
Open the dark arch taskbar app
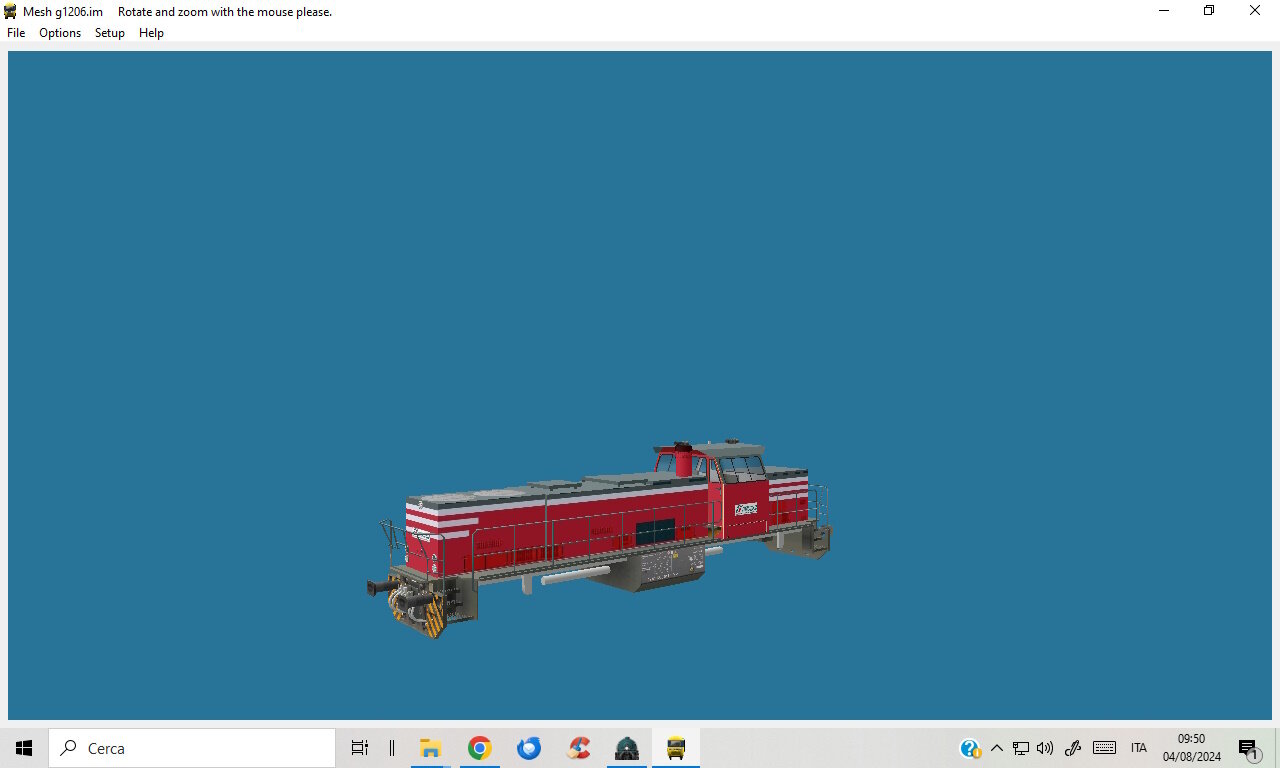627,748
